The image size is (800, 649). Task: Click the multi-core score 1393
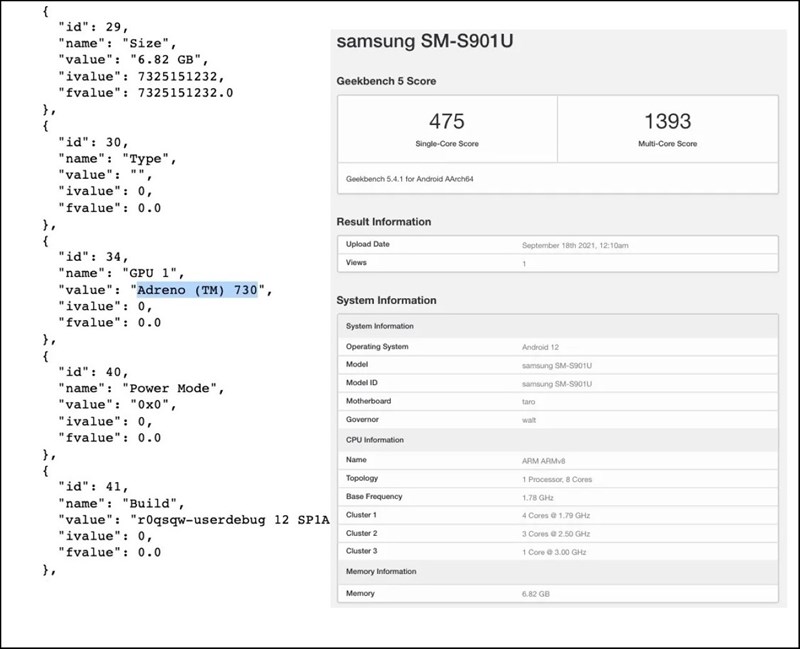pyautogui.click(x=667, y=121)
